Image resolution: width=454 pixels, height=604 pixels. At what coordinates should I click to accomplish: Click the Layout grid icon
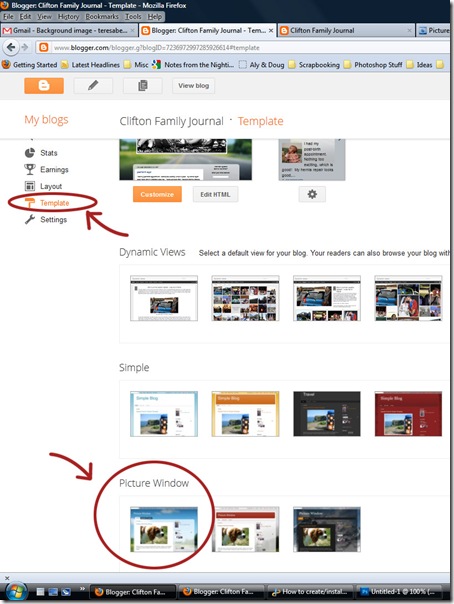tap(30, 186)
